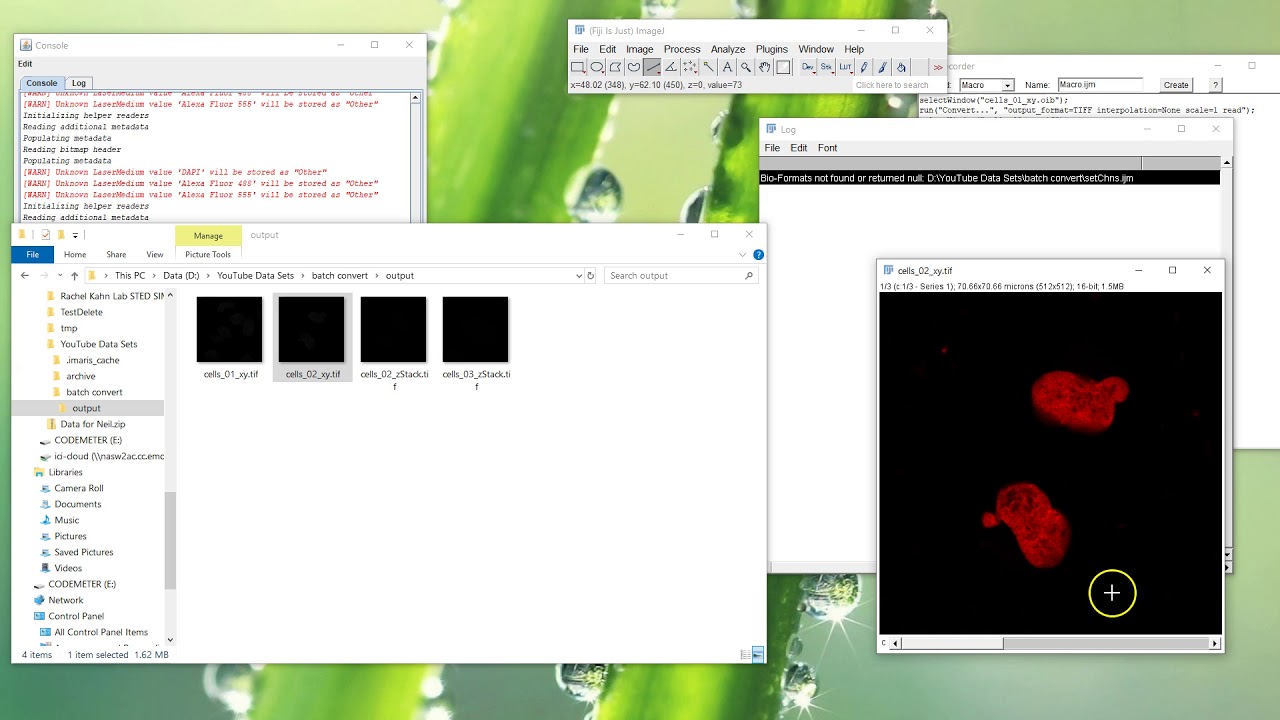Select the cells_01_xy.tif thumbnail
This screenshot has height=720, width=1280.
(x=230, y=329)
